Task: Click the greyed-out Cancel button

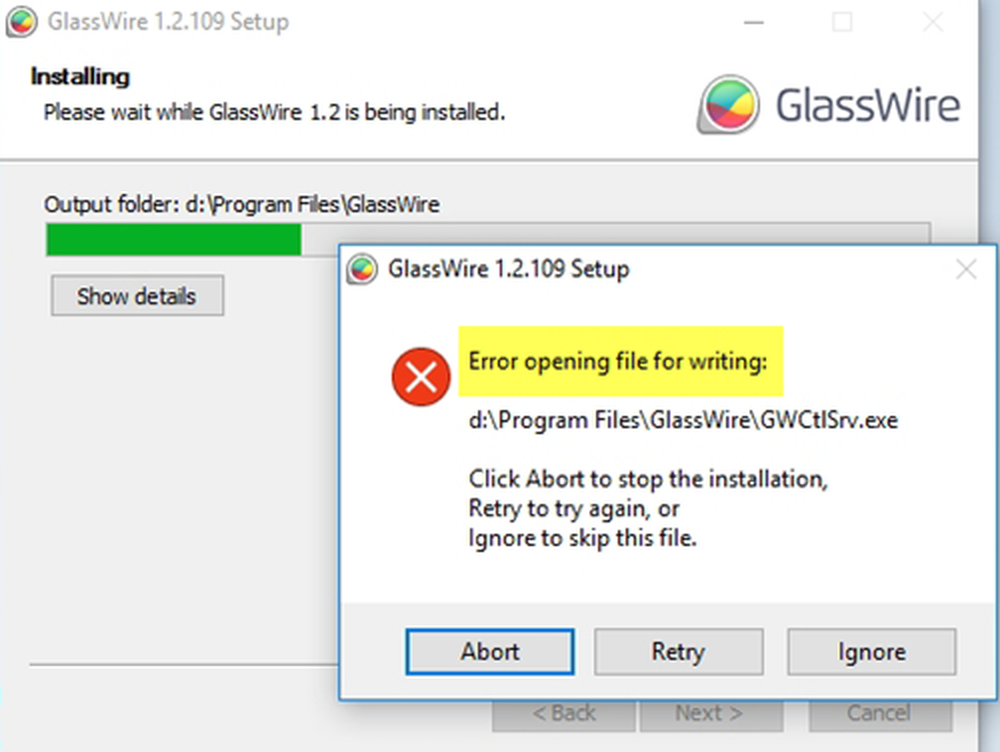Action: coord(880,714)
